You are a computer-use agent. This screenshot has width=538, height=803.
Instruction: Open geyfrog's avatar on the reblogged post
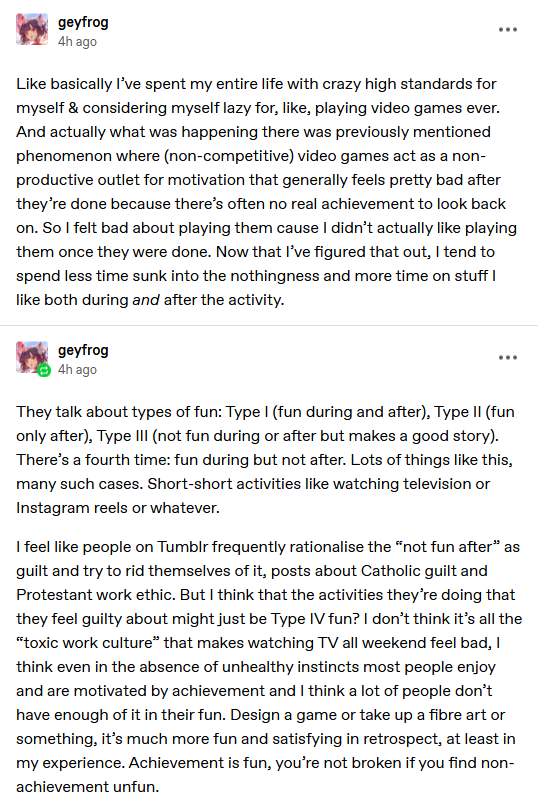point(32,357)
